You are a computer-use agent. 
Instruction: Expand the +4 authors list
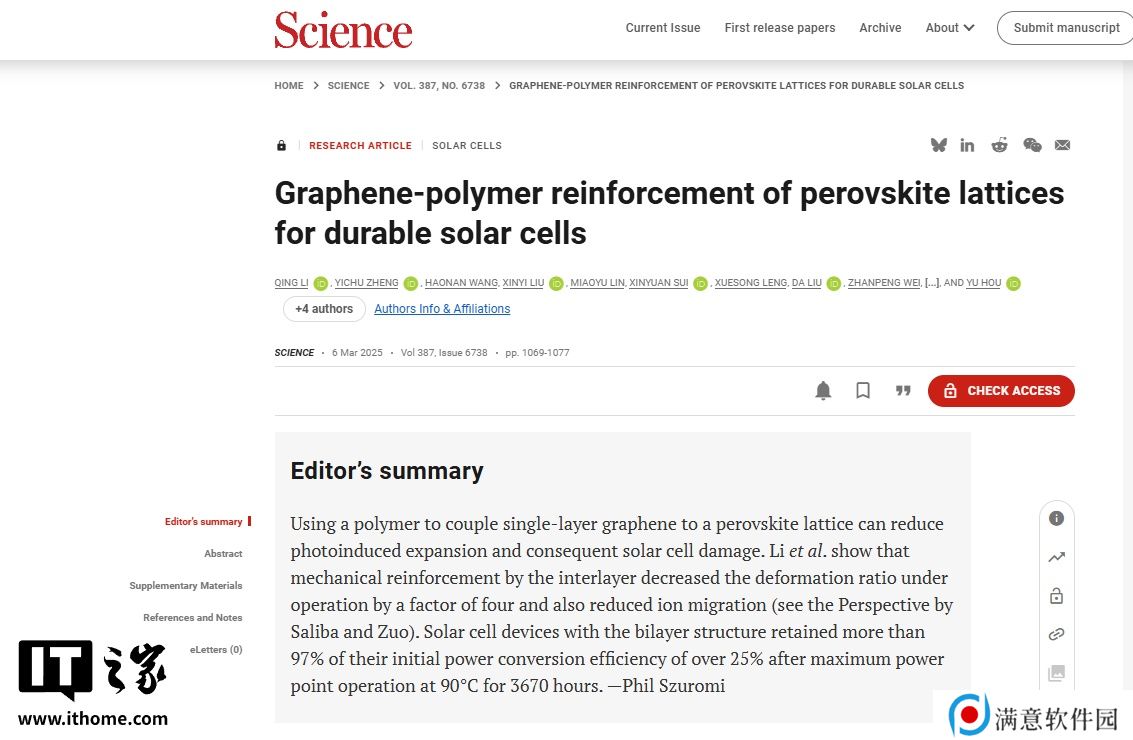point(324,309)
